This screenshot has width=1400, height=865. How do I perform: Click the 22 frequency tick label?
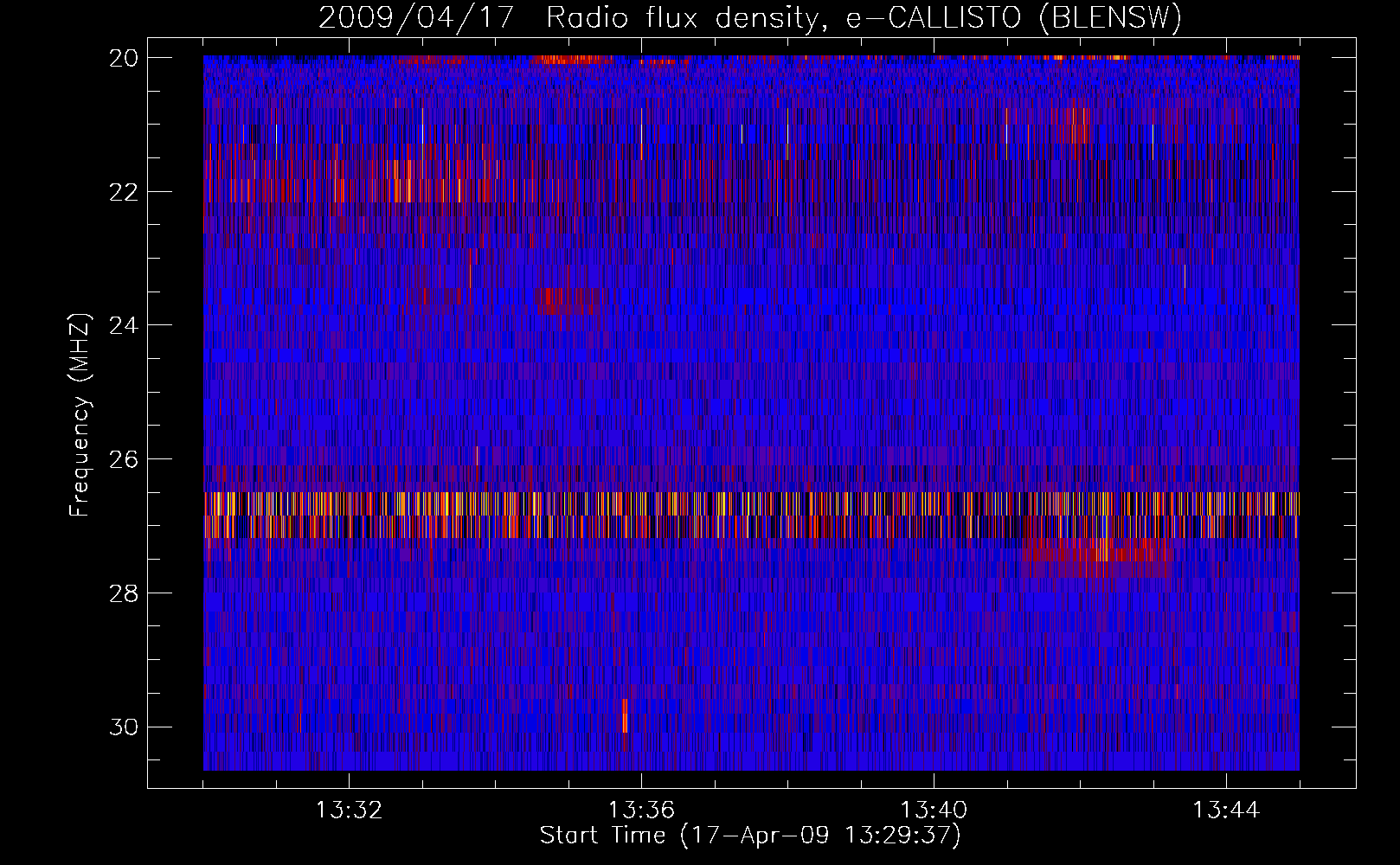coord(124,191)
